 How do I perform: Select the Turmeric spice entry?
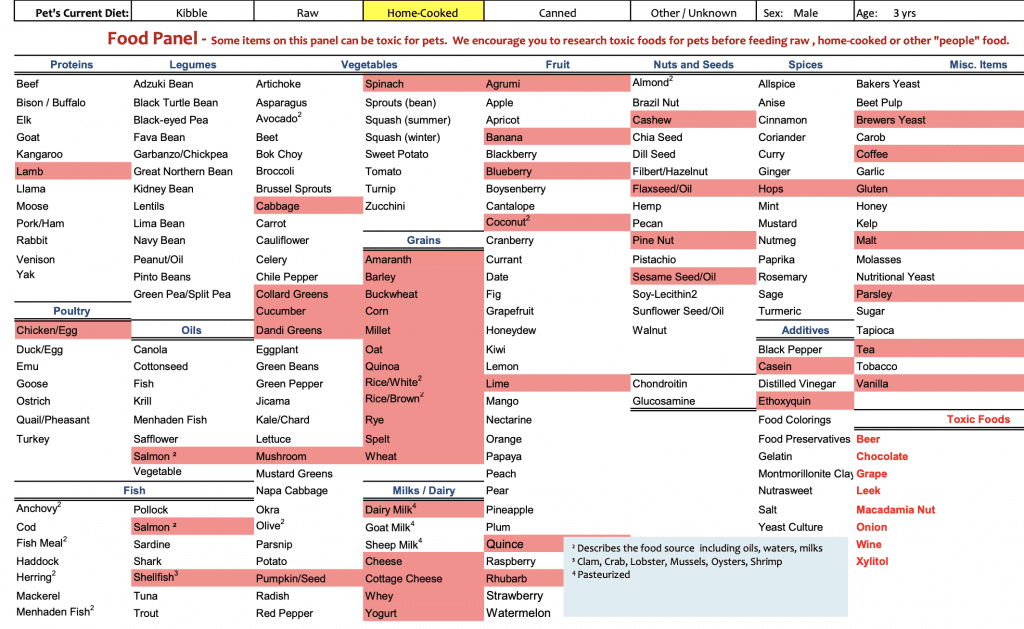[x=780, y=311]
